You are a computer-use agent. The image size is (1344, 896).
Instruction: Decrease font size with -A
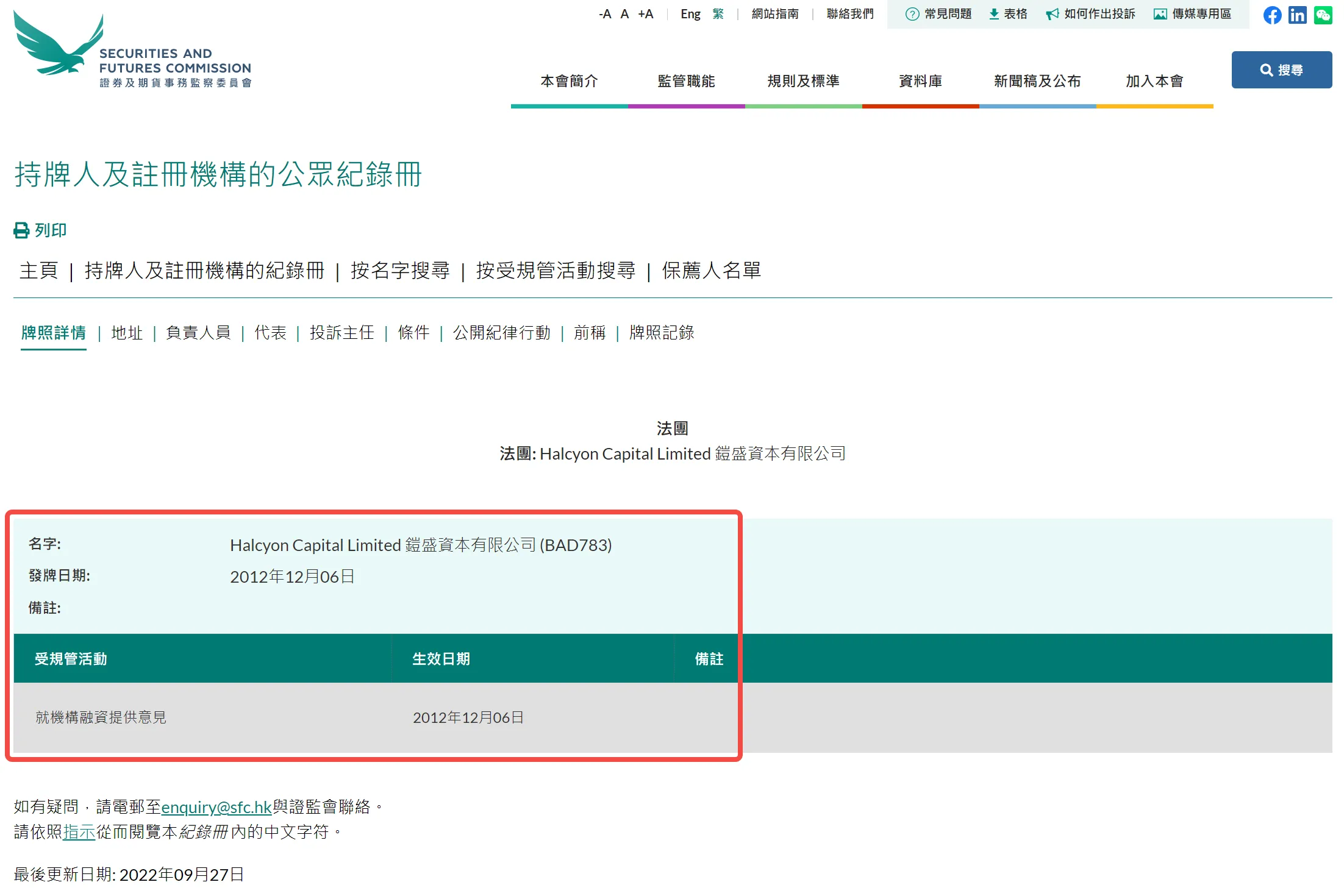604,14
